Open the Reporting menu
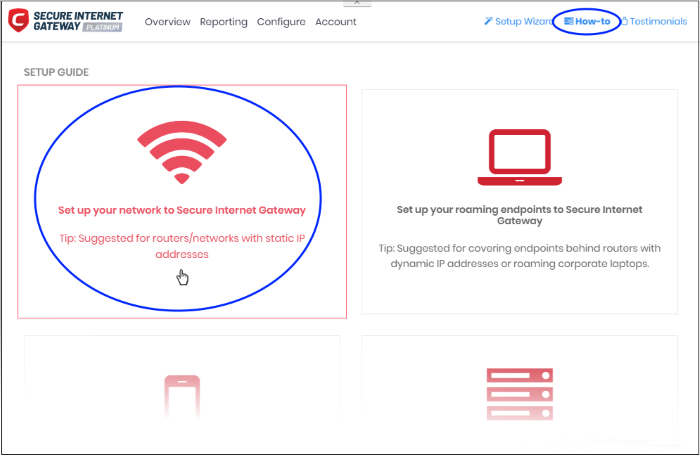 223,22
